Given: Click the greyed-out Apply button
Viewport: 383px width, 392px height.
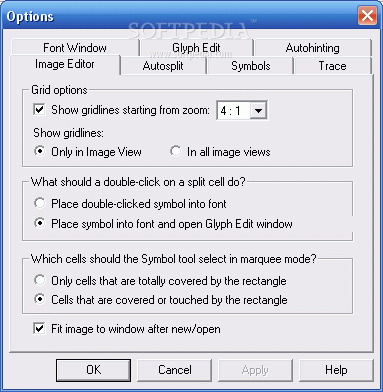Looking at the screenshot, I should pos(255,370).
